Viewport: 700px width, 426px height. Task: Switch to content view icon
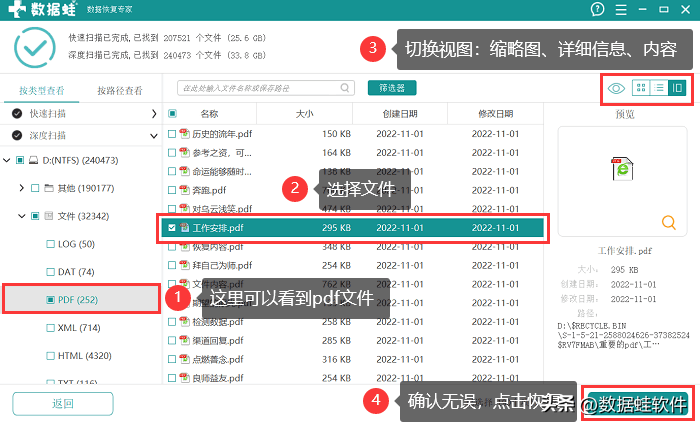tap(678, 88)
